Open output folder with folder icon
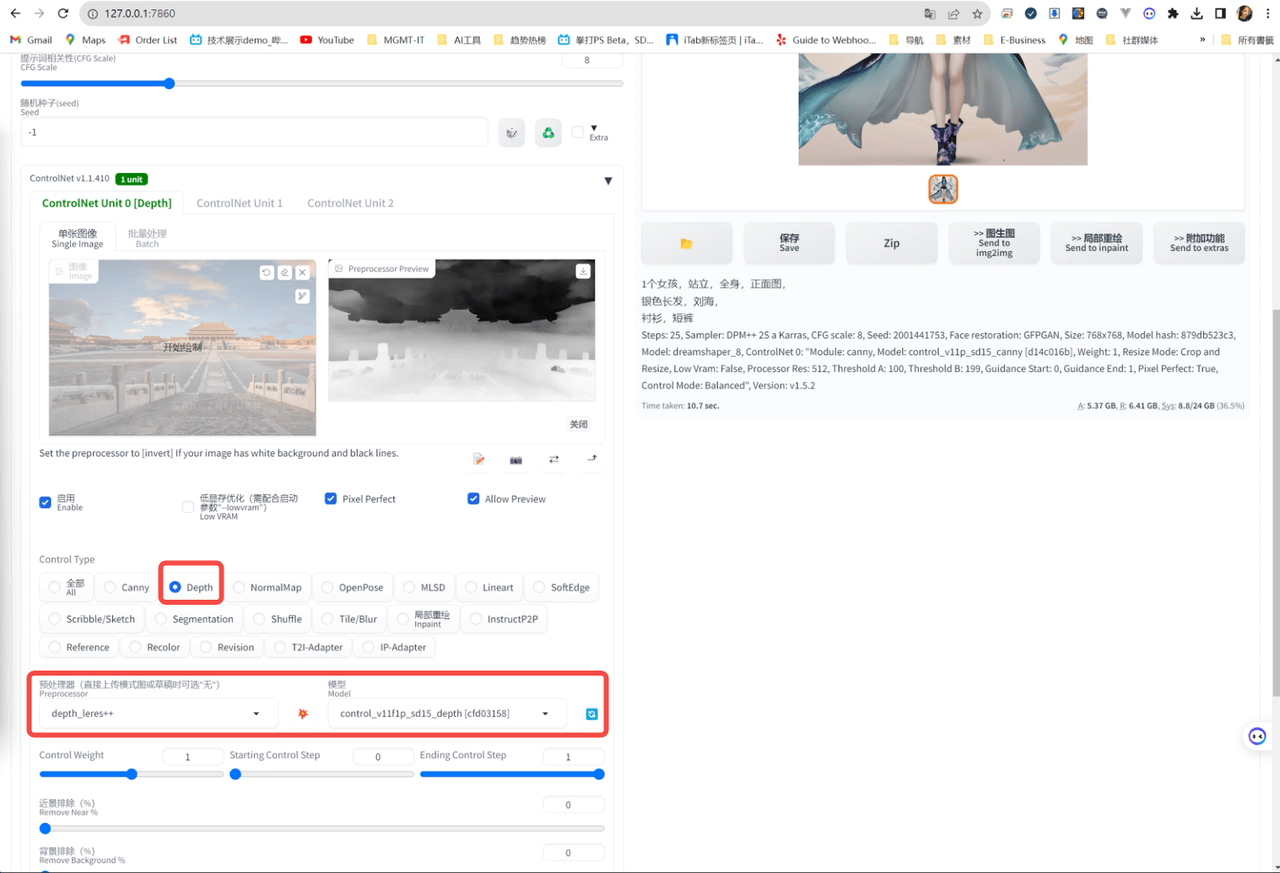This screenshot has width=1280, height=873. pos(686,243)
